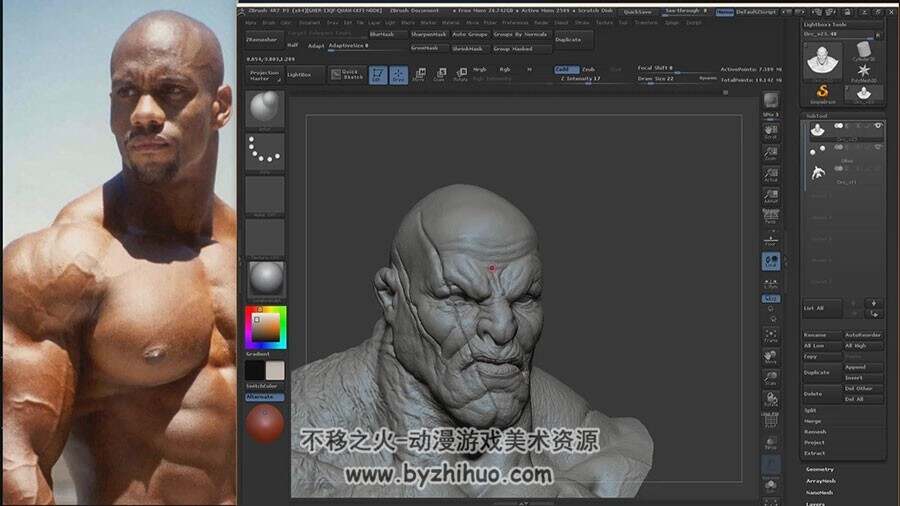Viewport: 900px width, 506px height.
Task: Open the current brush thumbnail
Action: (265, 109)
